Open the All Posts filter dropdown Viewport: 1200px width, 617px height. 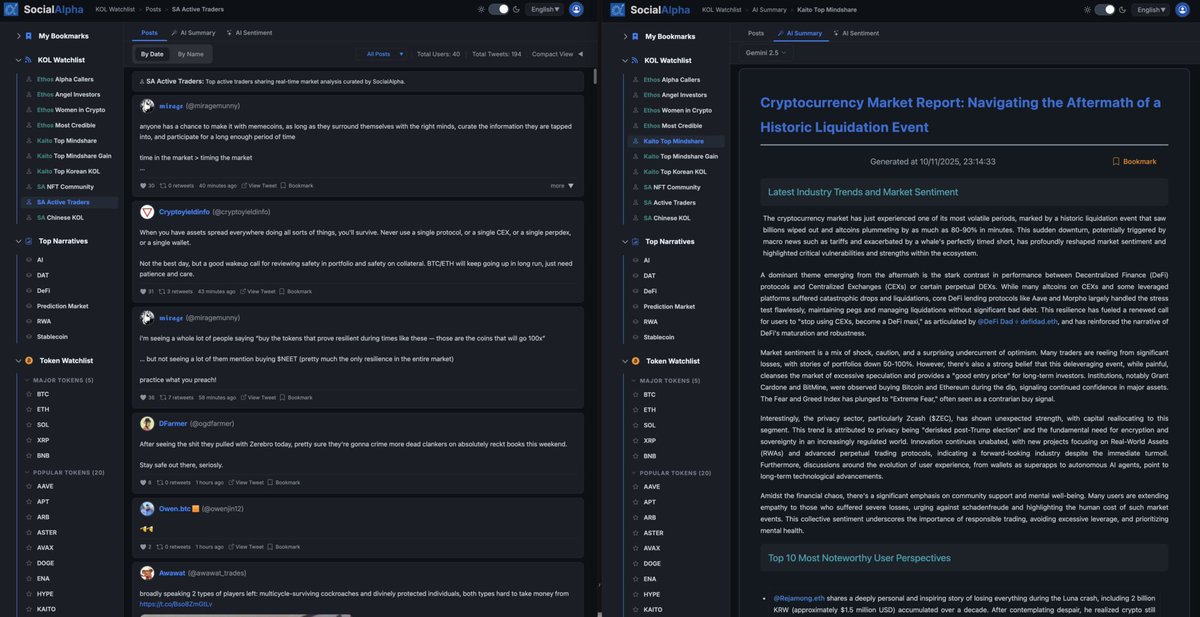pos(384,54)
